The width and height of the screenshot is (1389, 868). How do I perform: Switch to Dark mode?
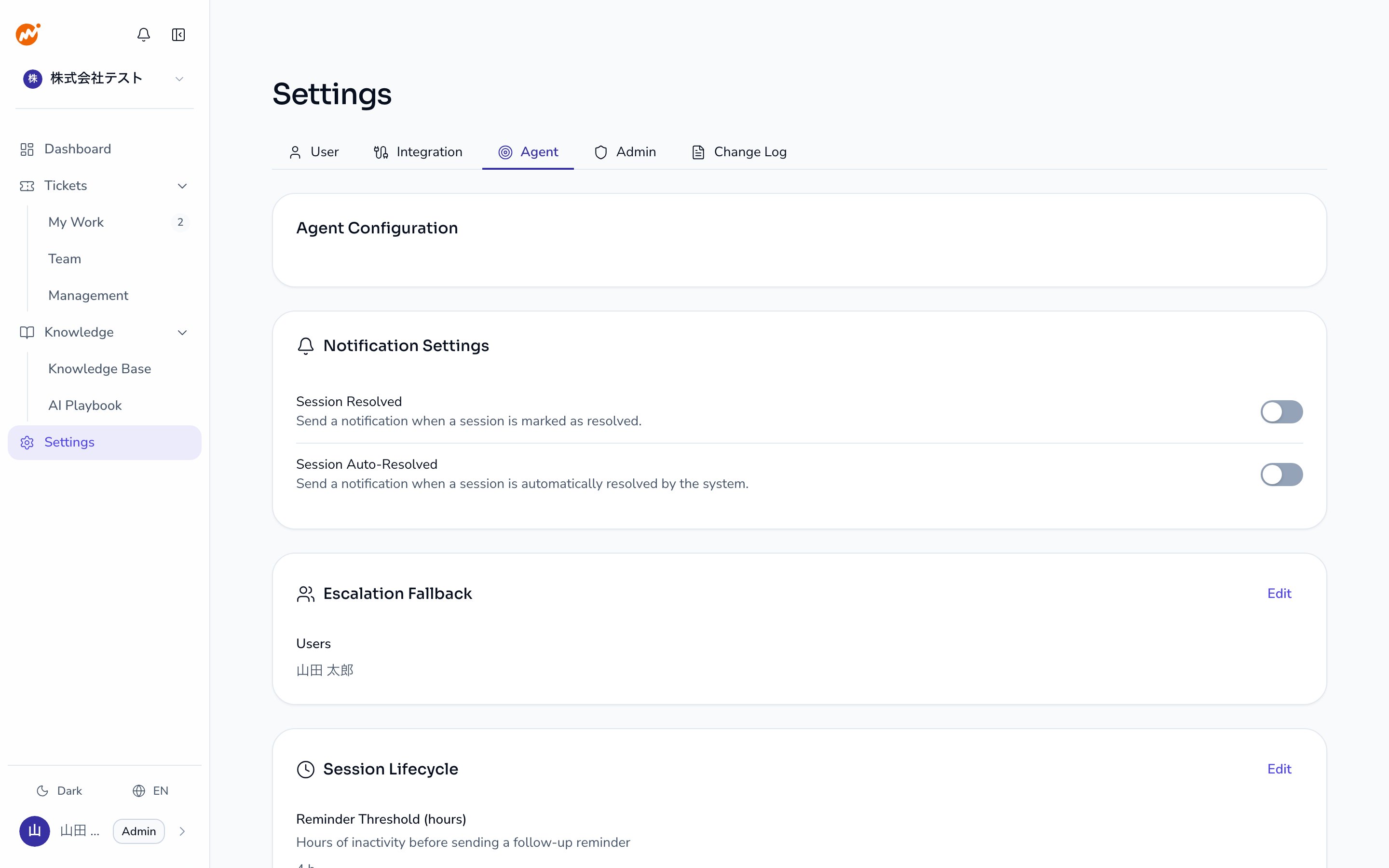[x=59, y=791]
